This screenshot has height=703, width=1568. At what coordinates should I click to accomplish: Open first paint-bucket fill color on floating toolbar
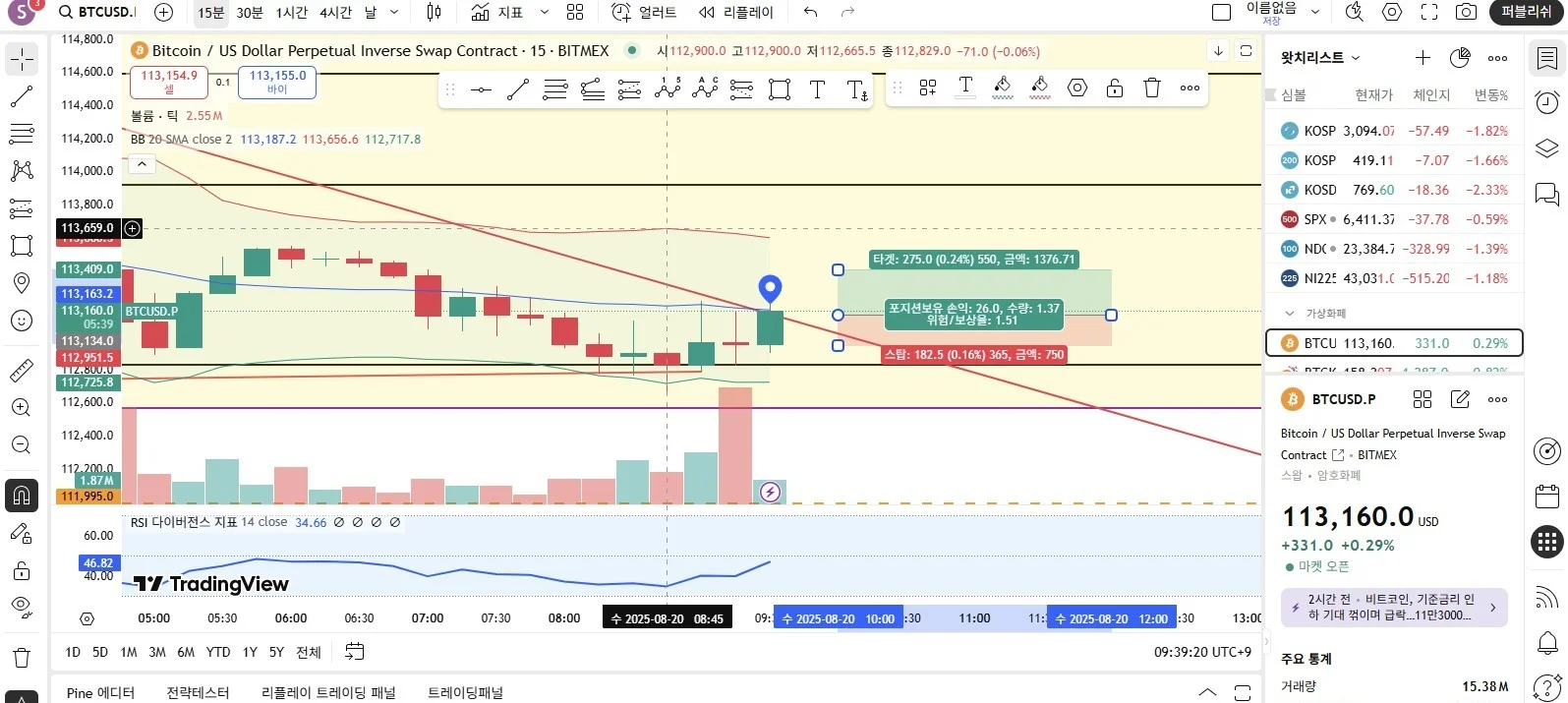point(1003,88)
